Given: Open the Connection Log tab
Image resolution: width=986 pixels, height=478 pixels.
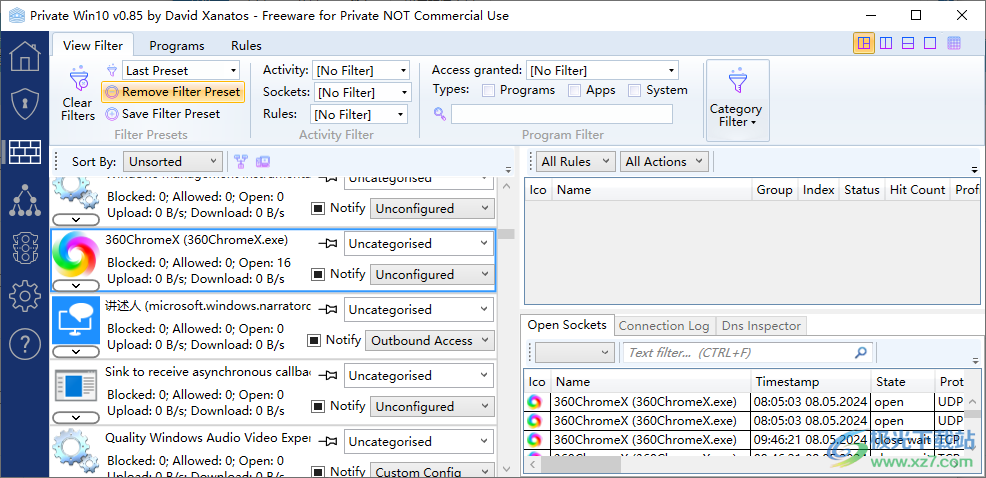Looking at the screenshot, I should (x=663, y=326).
